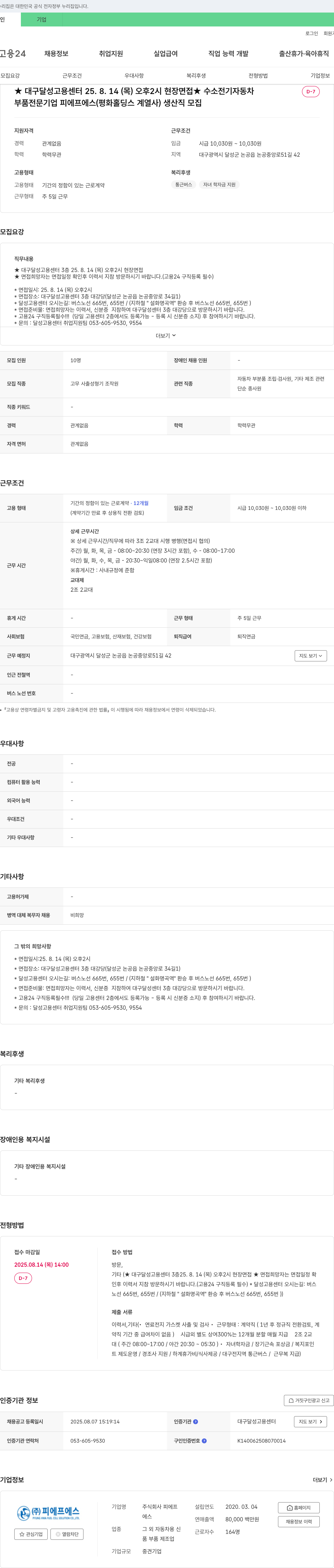Jump to the 근무조건 section tab
Image resolution: width=334 pixels, height=1568 pixels.
coord(72,76)
